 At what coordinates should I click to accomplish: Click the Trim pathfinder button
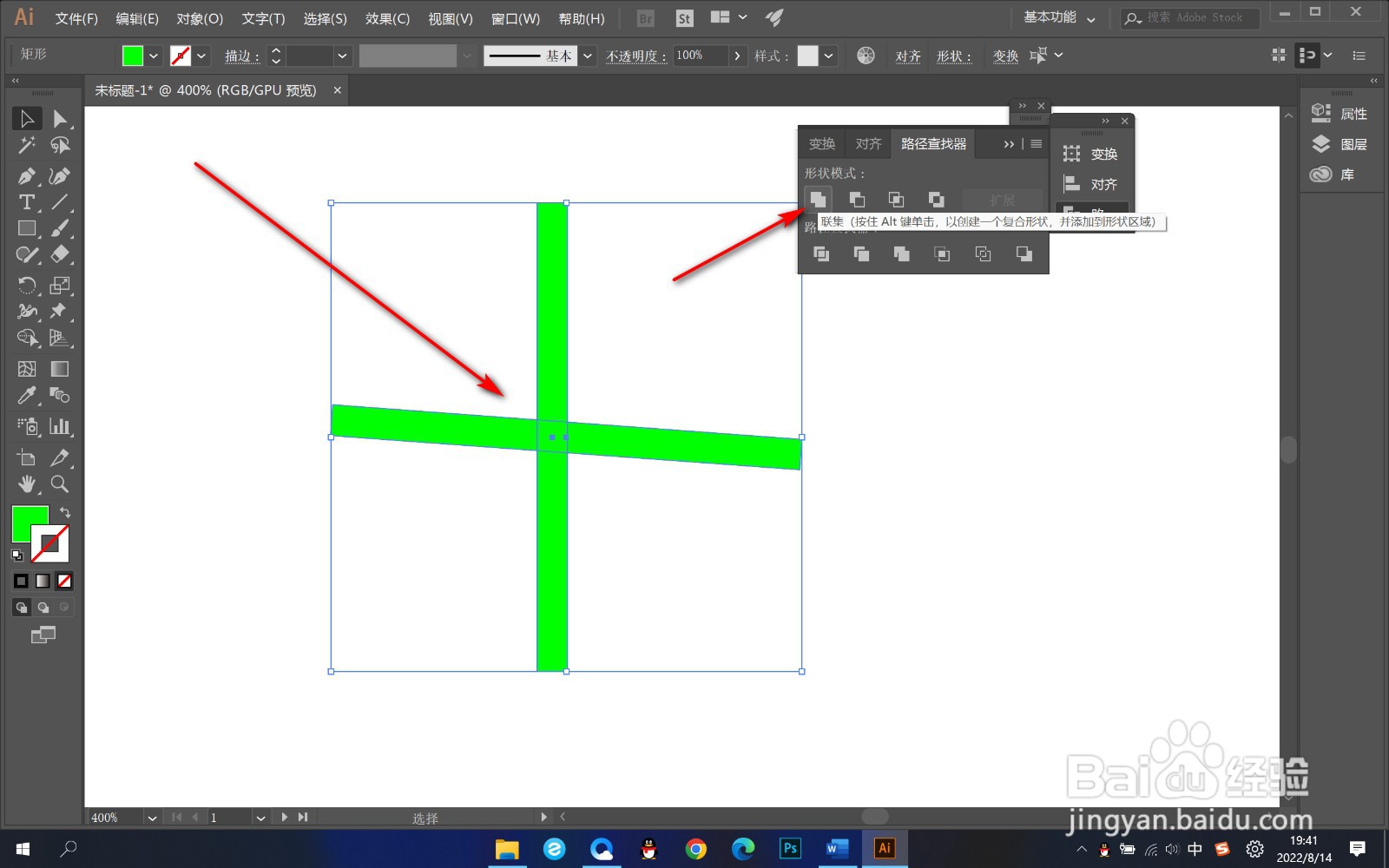[861, 253]
